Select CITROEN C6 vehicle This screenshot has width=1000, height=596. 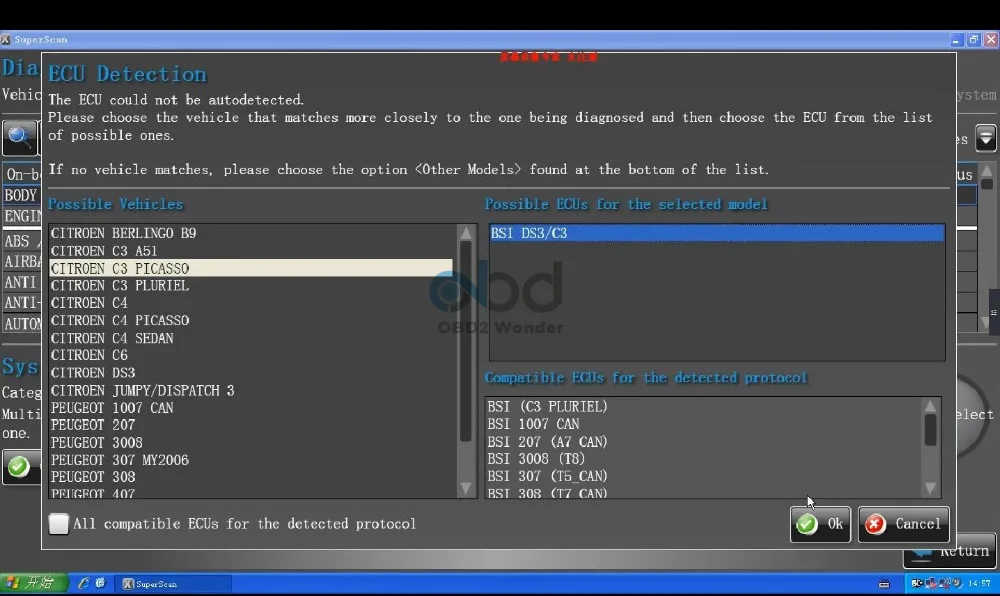tap(251, 355)
